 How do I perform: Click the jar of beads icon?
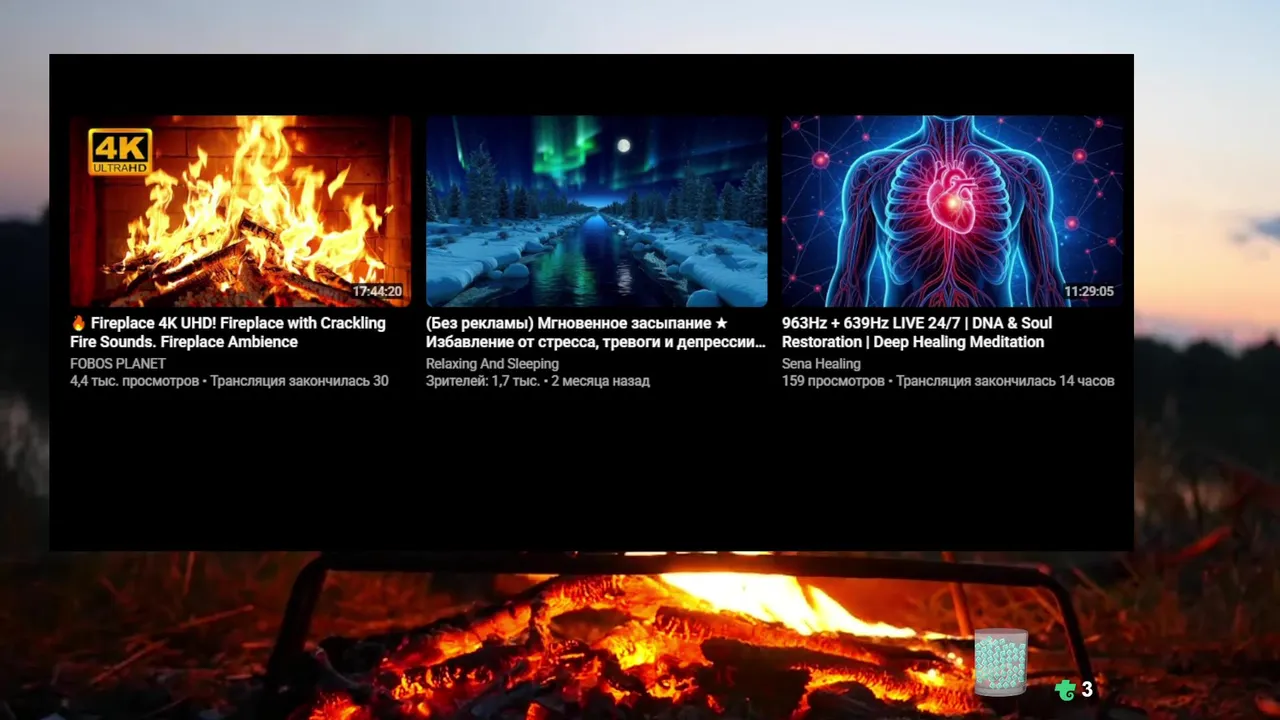coord(1001,662)
